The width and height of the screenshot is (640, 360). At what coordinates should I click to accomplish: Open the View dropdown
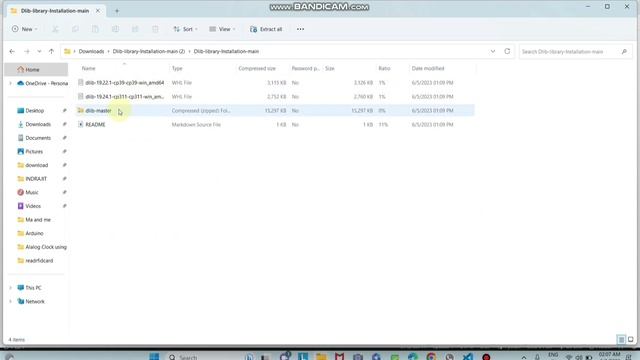tap(222, 29)
